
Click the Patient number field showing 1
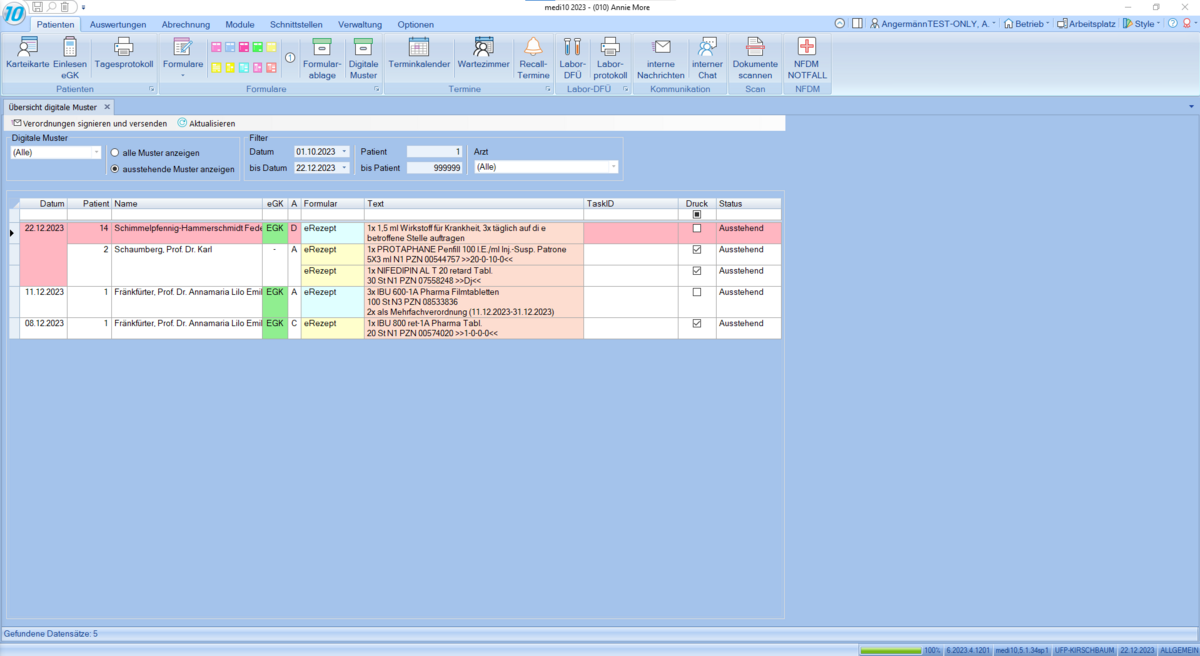pos(434,152)
